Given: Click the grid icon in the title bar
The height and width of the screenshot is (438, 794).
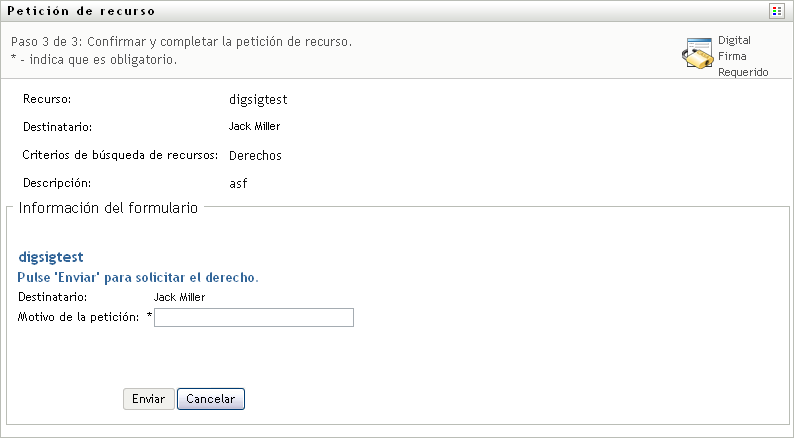Looking at the screenshot, I should click(x=776, y=10).
